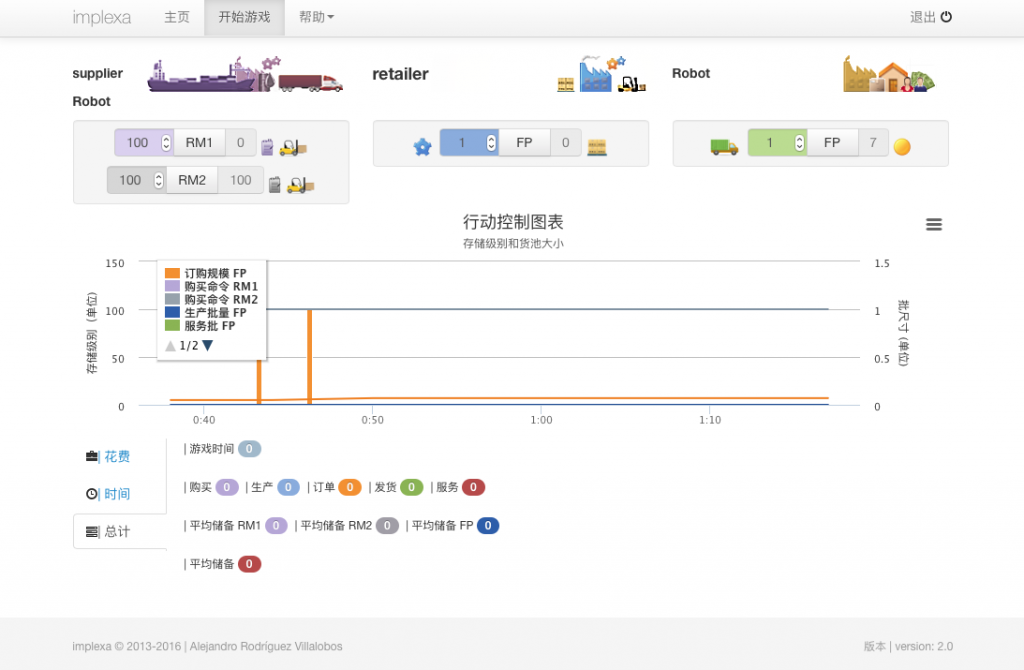Click the pallet stock icon beside retailer FP

pos(597,146)
